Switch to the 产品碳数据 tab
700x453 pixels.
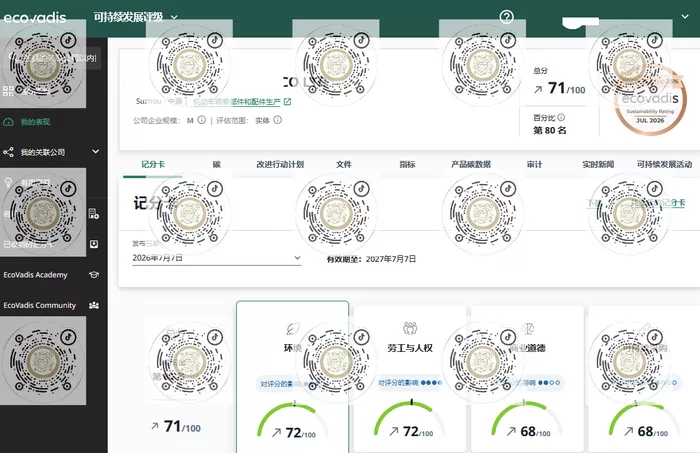[471, 164]
